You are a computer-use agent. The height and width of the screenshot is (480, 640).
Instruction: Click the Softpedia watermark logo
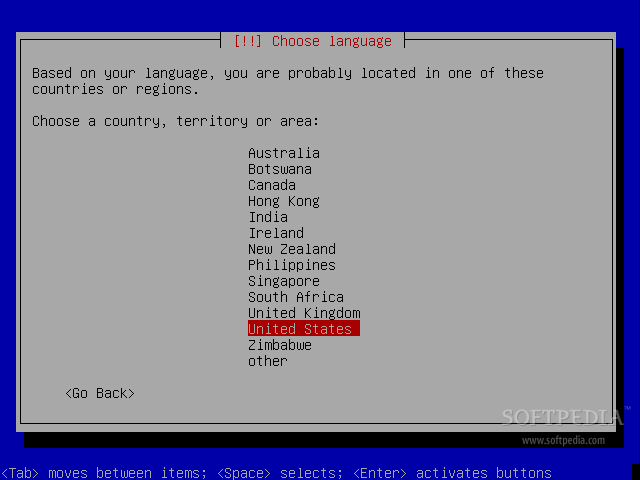coord(563,417)
